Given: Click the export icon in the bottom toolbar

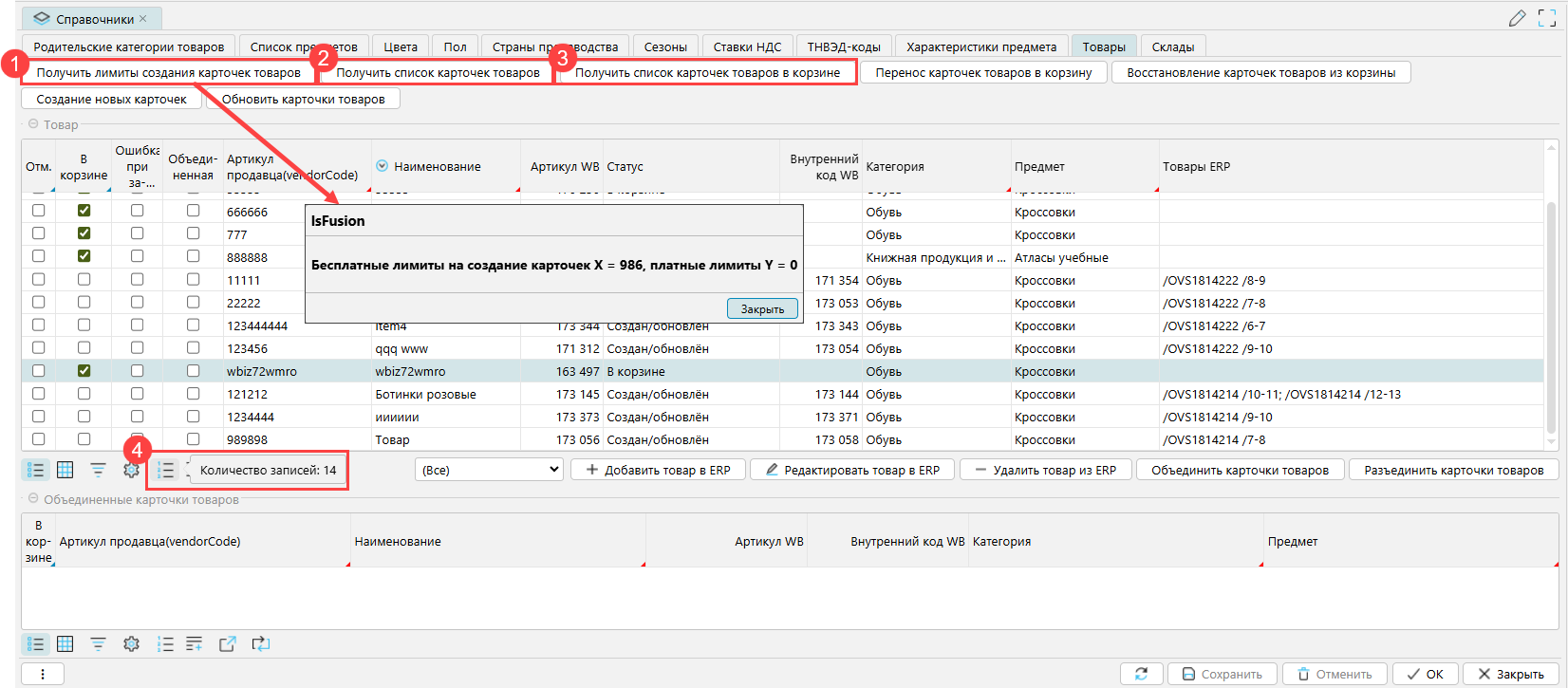Looking at the screenshot, I should (228, 644).
